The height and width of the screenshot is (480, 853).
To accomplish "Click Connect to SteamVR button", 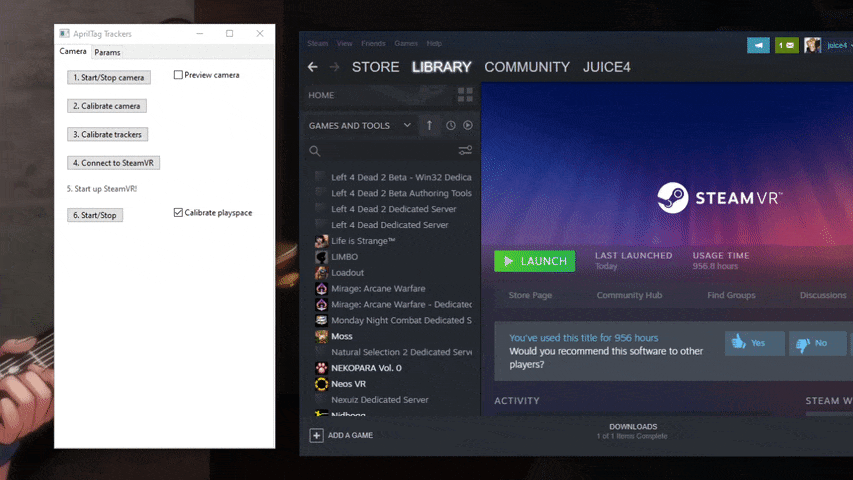I will 113,163.
